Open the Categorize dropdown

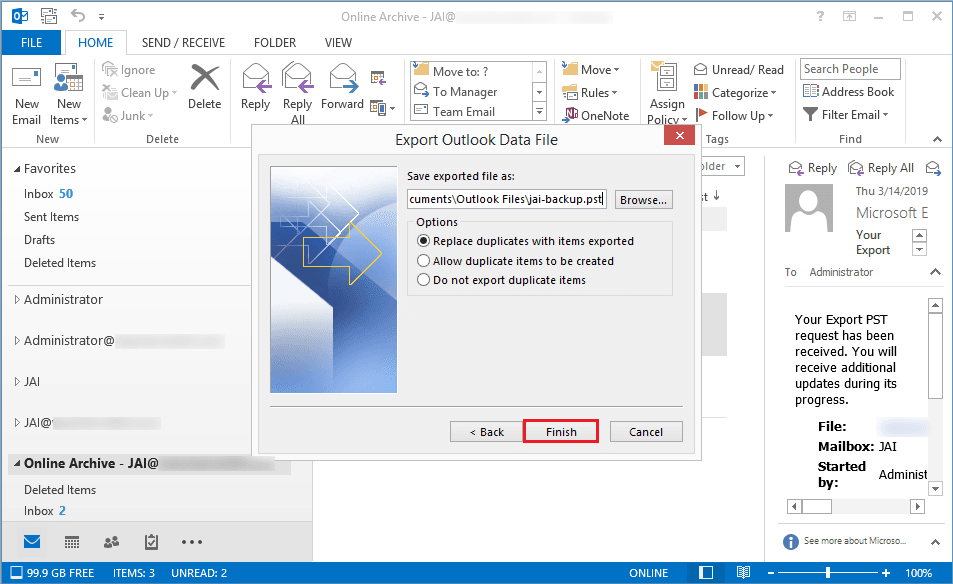pos(735,92)
